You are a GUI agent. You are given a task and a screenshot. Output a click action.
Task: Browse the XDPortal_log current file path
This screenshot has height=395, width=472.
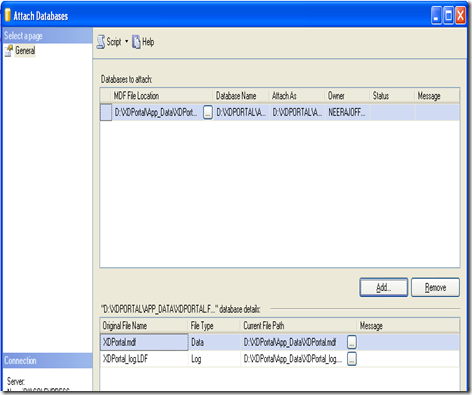(x=352, y=359)
